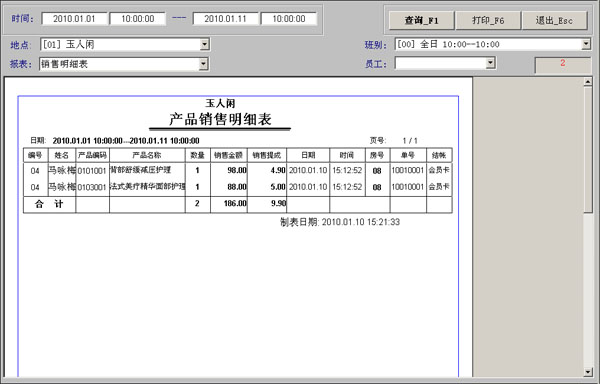Image resolution: width=600 pixels, height=384 pixels.
Task: Click product code cell 0101001
Action: click(92, 171)
